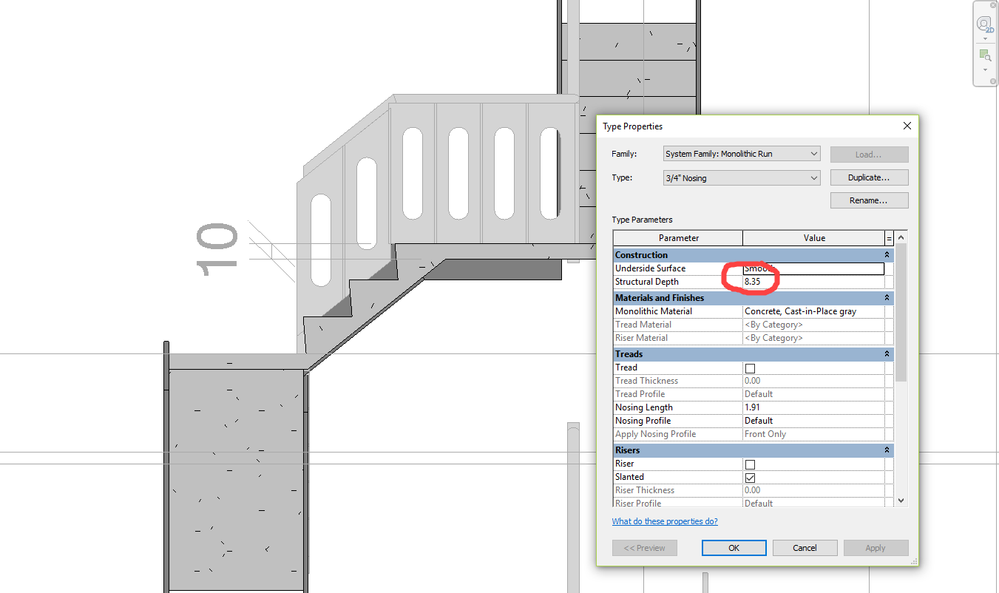Disable the Slanted checkbox
Screen dimensions: 999x593
[749, 477]
